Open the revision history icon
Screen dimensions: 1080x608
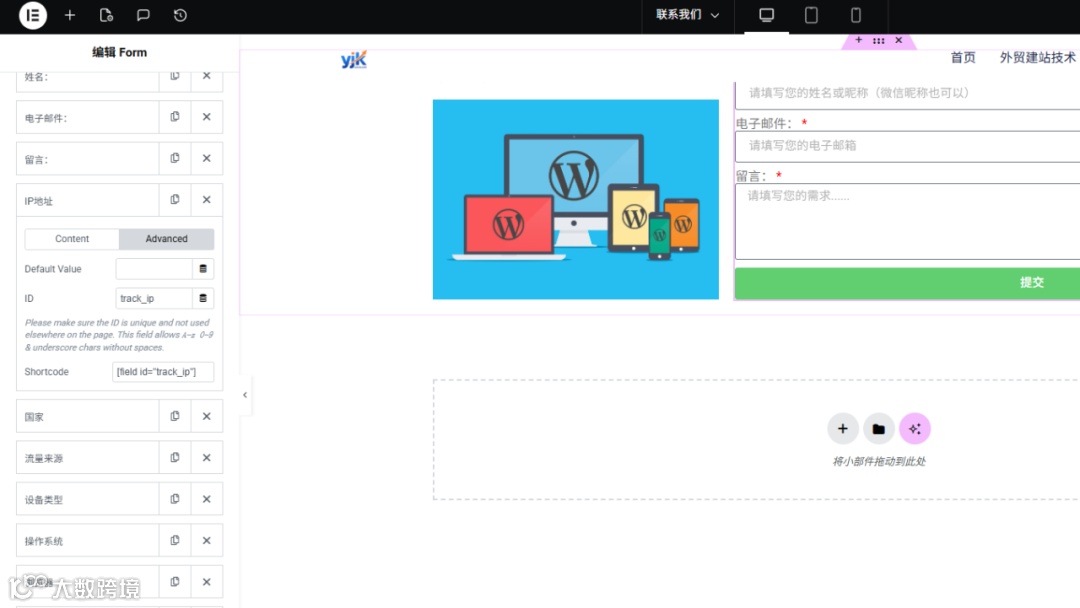pos(180,15)
